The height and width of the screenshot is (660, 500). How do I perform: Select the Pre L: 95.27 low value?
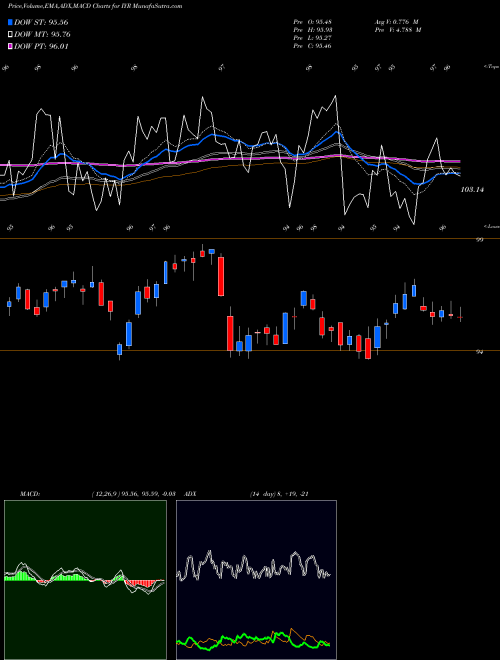(313, 38)
